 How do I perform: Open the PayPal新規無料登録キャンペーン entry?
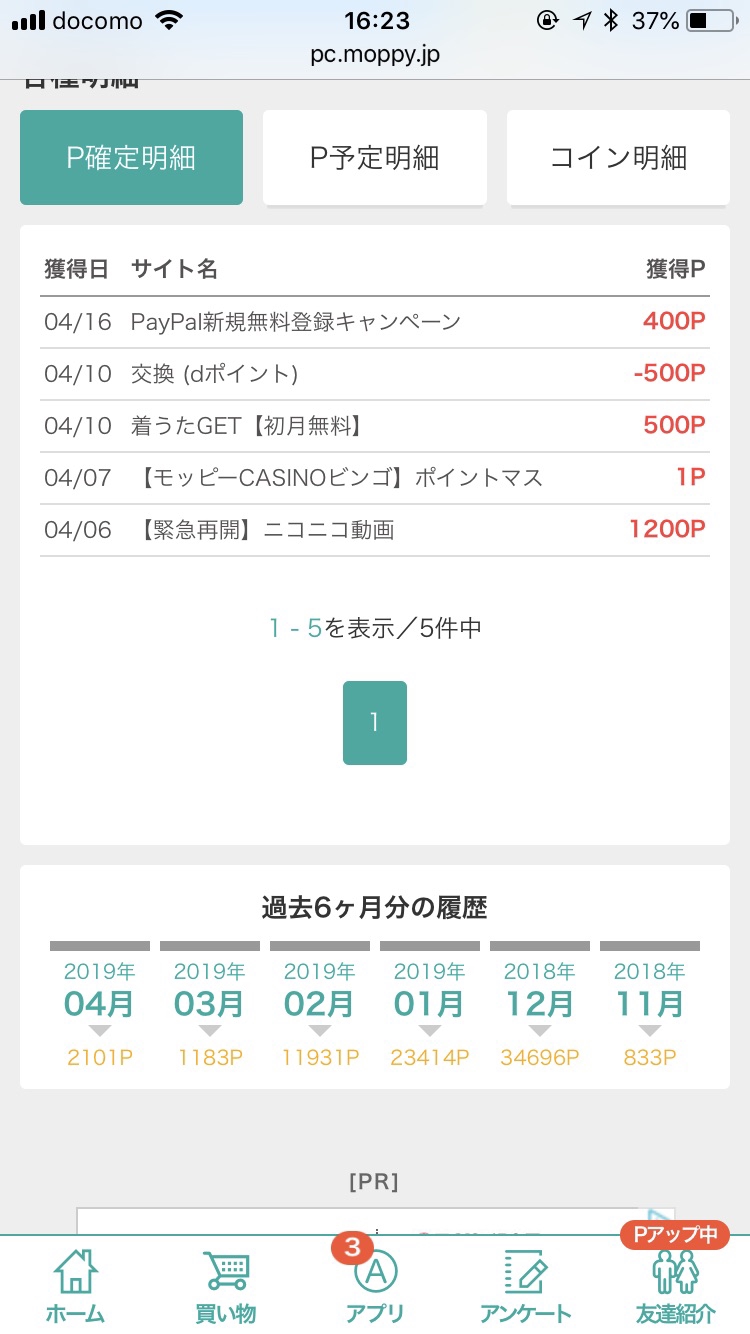click(375, 322)
